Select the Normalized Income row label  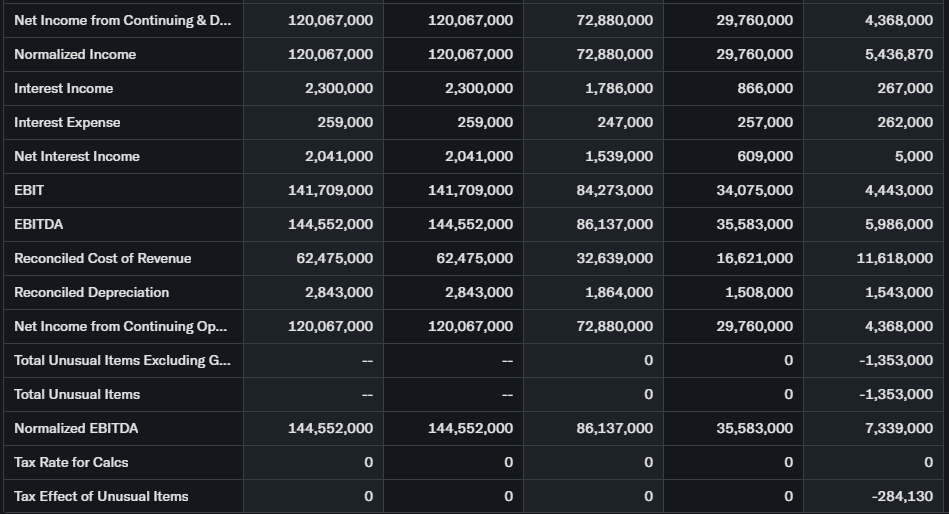click(75, 54)
